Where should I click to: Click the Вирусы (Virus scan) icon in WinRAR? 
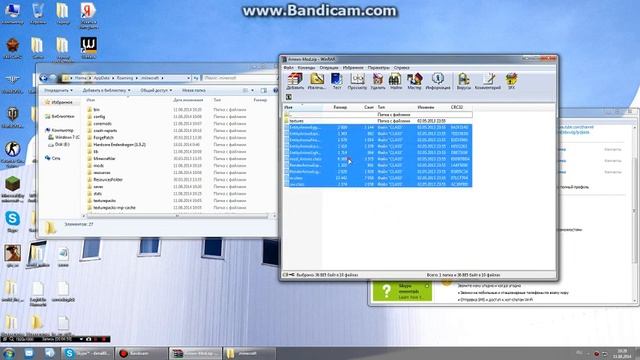point(464,81)
